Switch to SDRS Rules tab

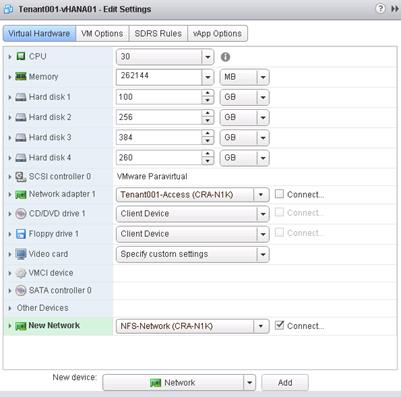[158, 34]
